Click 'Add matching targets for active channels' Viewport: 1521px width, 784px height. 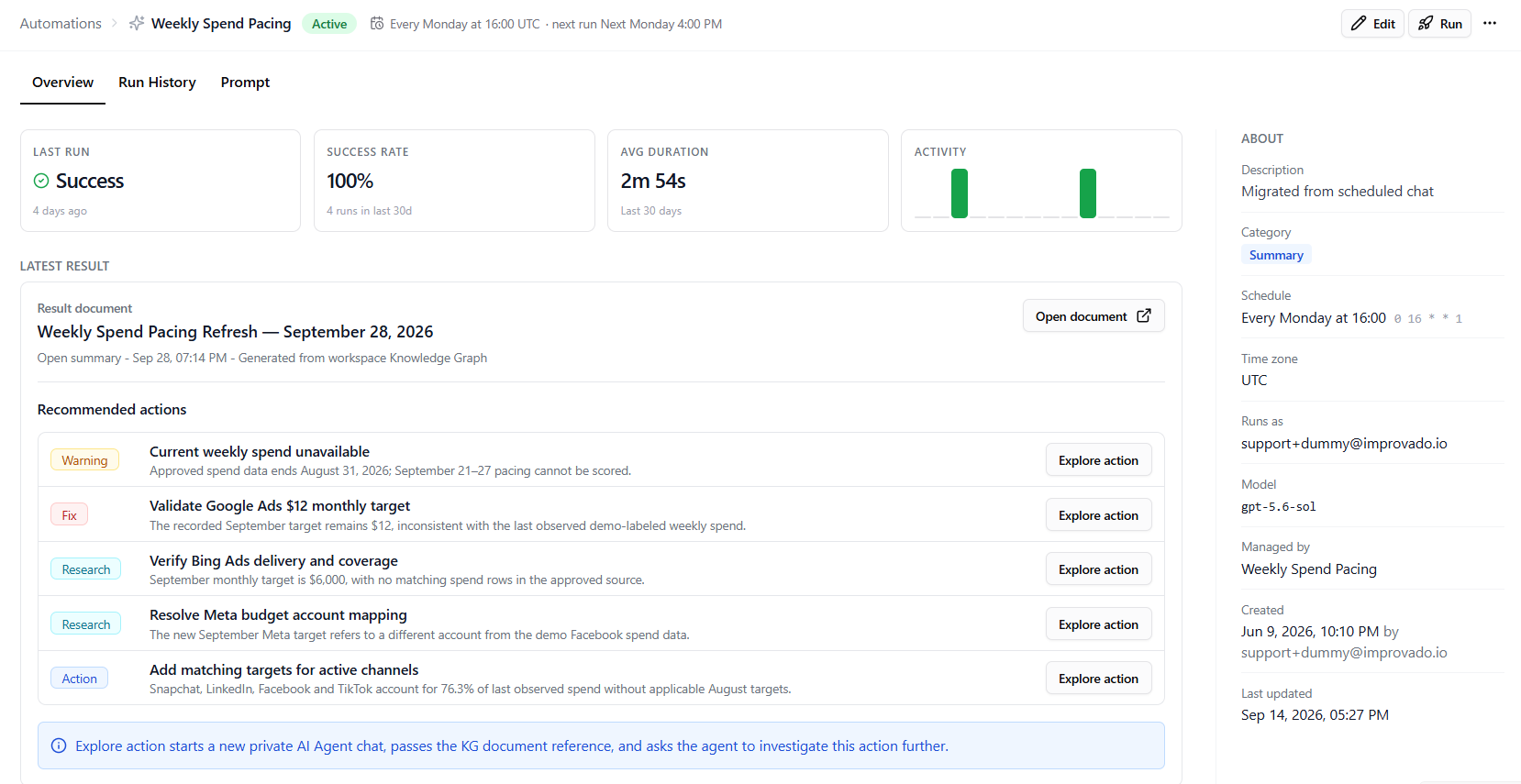point(283,669)
